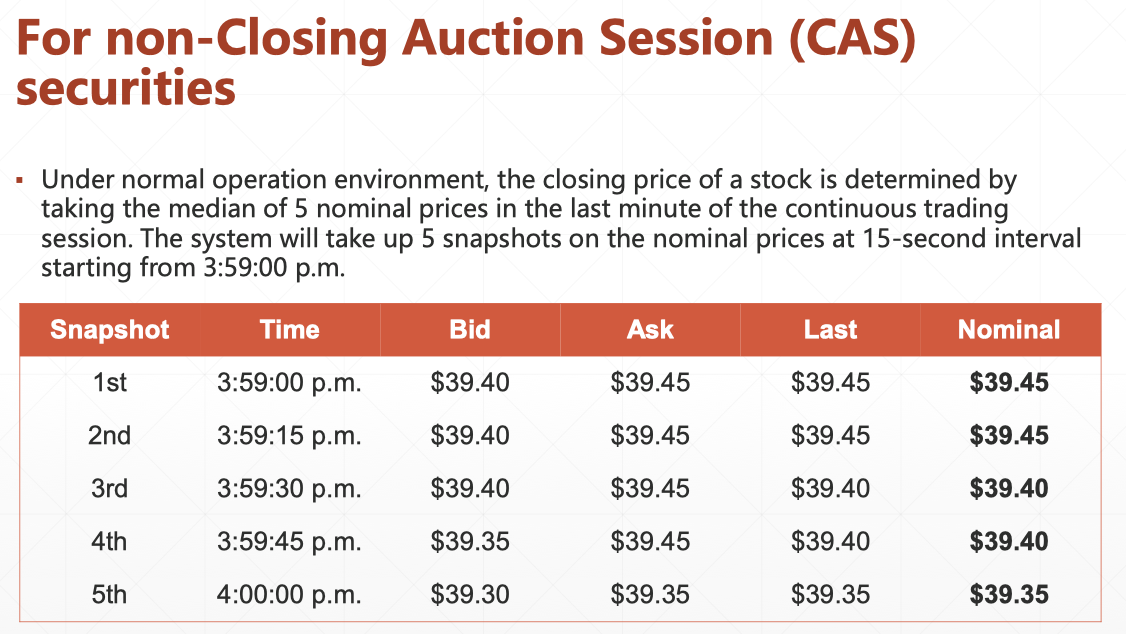Click the bullet paragraph describing closing price calculation
The height and width of the screenshot is (634, 1126).
click(x=560, y=225)
